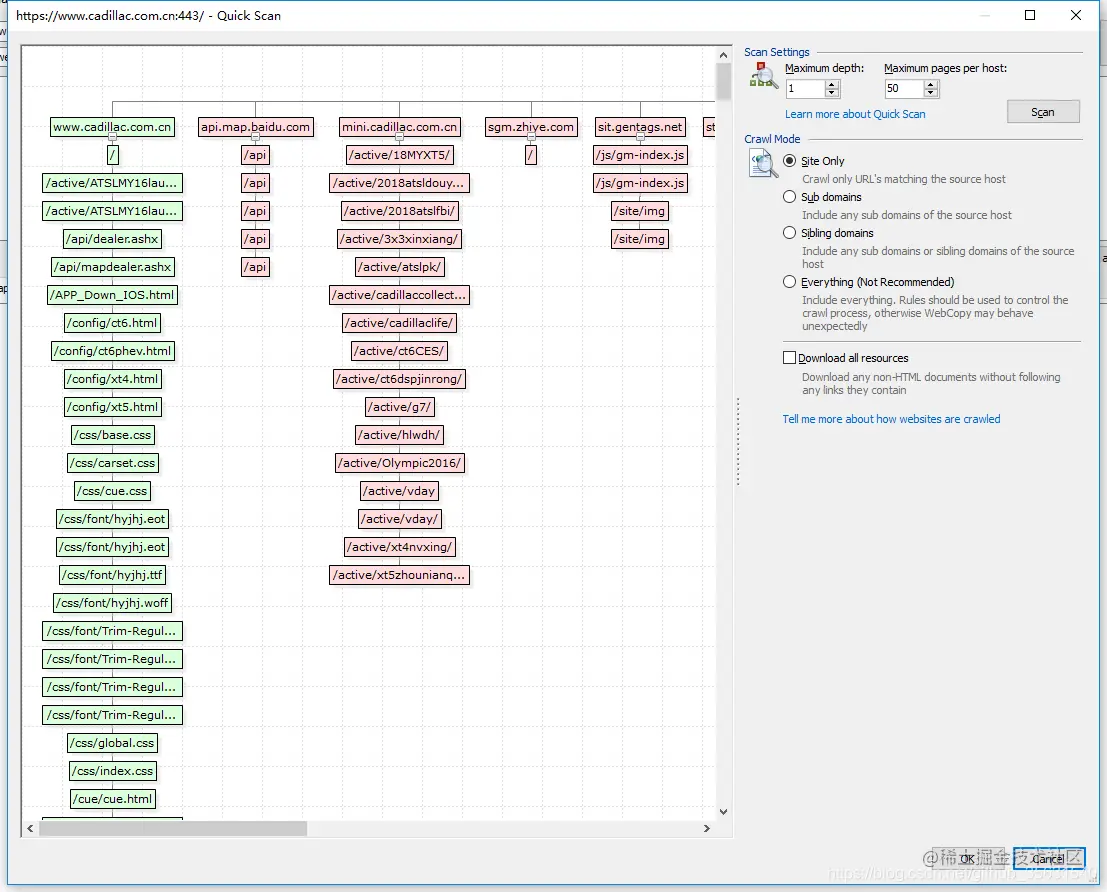The image size is (1107, 892).
Task: Select the /cue/cue.html node
Action: [112, 799]
